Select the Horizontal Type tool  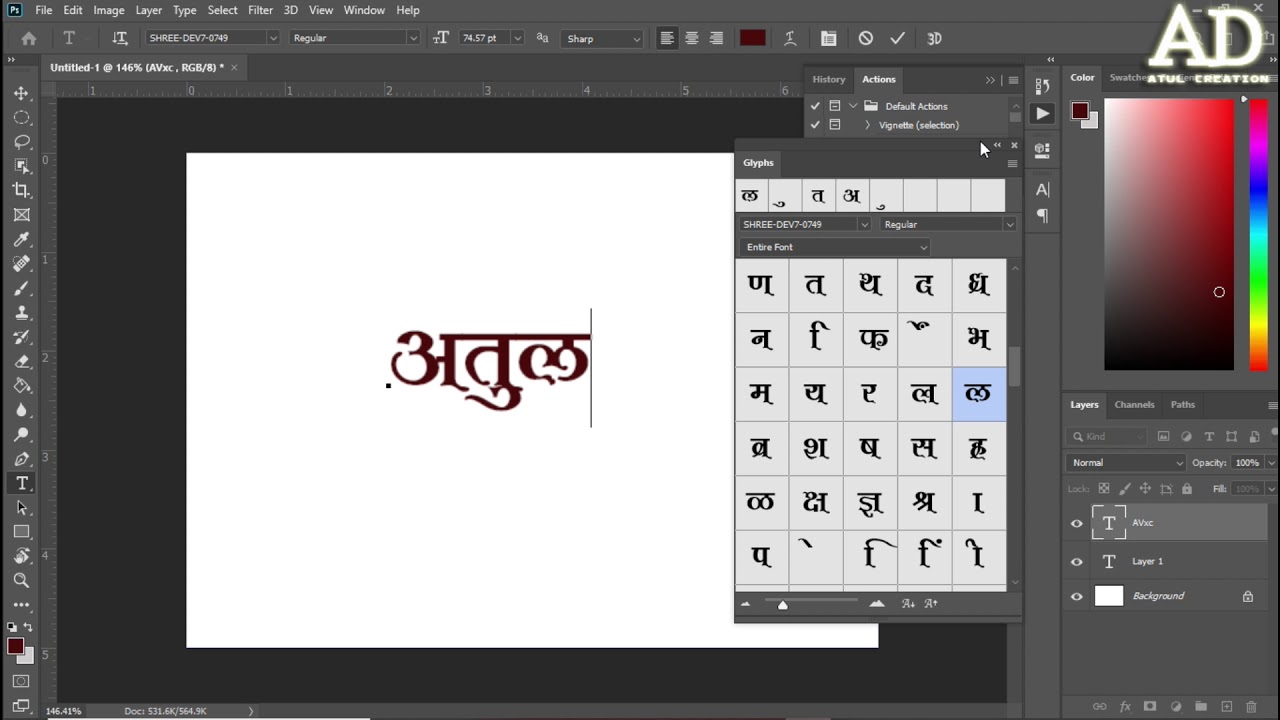[x=21, y=483]
